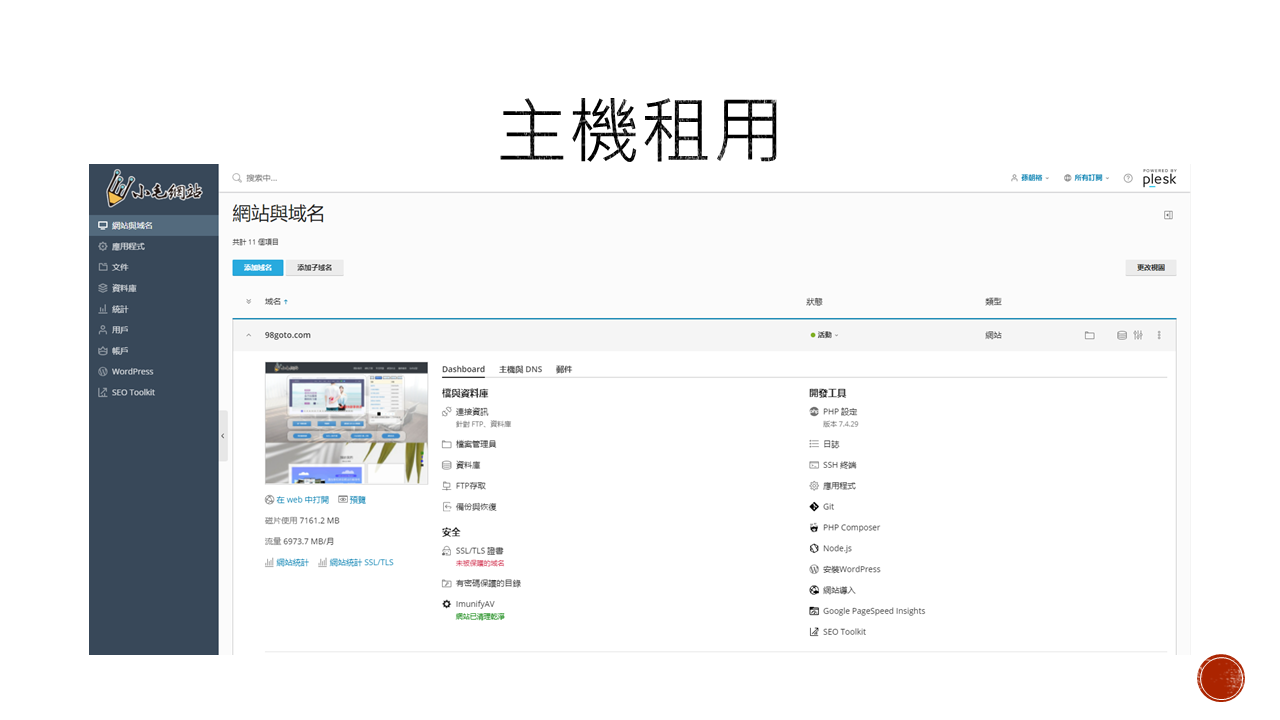Click the blue 添加域名 button

pyautogui.click(x=257, y=268)
